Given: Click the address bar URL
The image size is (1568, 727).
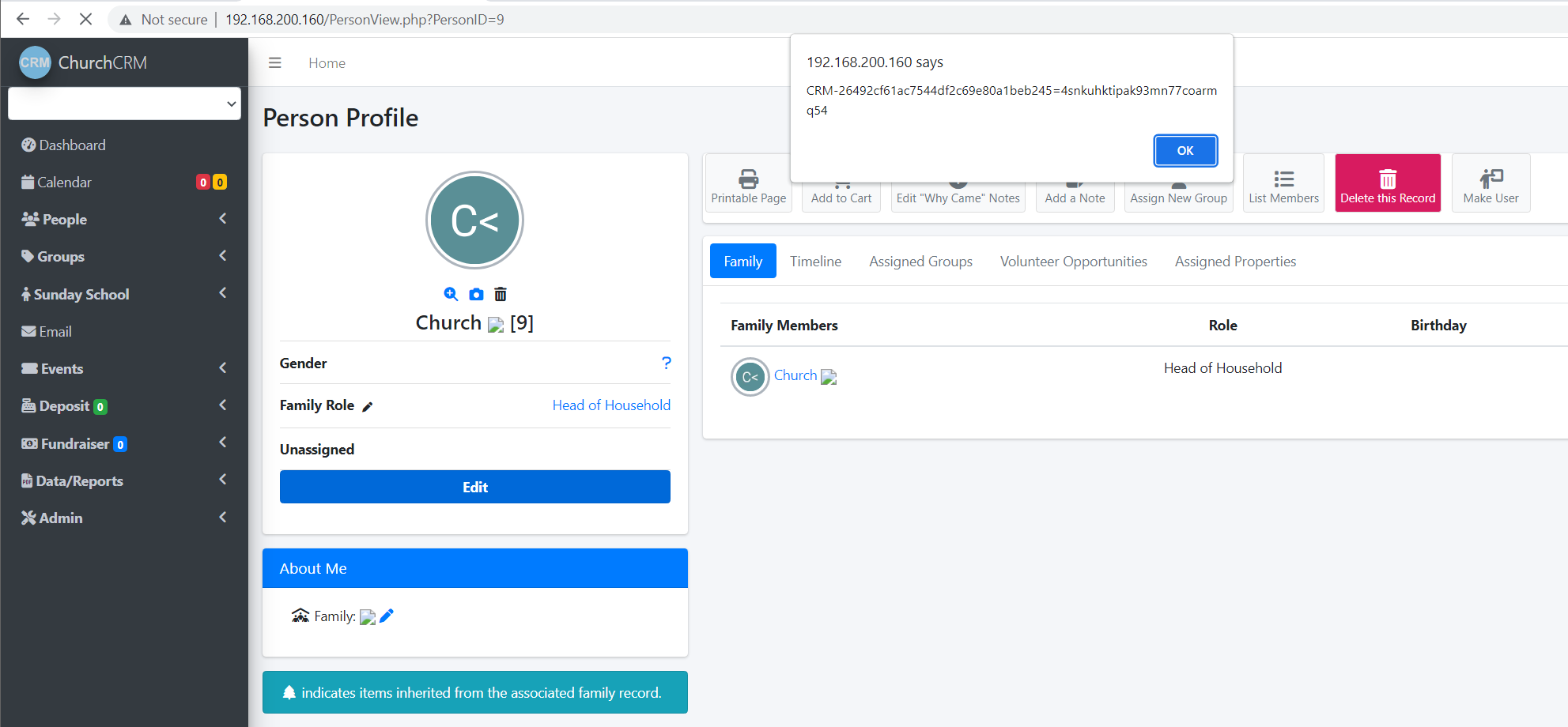Looking at the screenshot, I should tap(365, 20).
